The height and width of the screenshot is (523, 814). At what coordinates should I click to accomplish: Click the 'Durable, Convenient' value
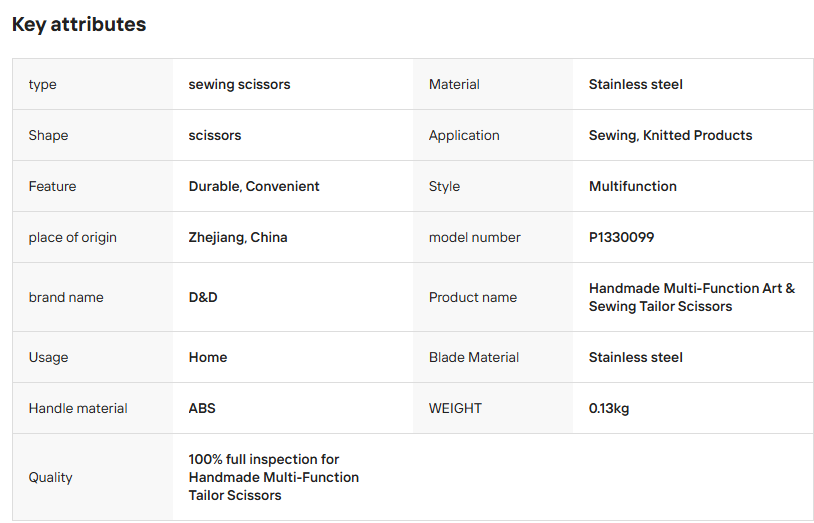(254, 186)
